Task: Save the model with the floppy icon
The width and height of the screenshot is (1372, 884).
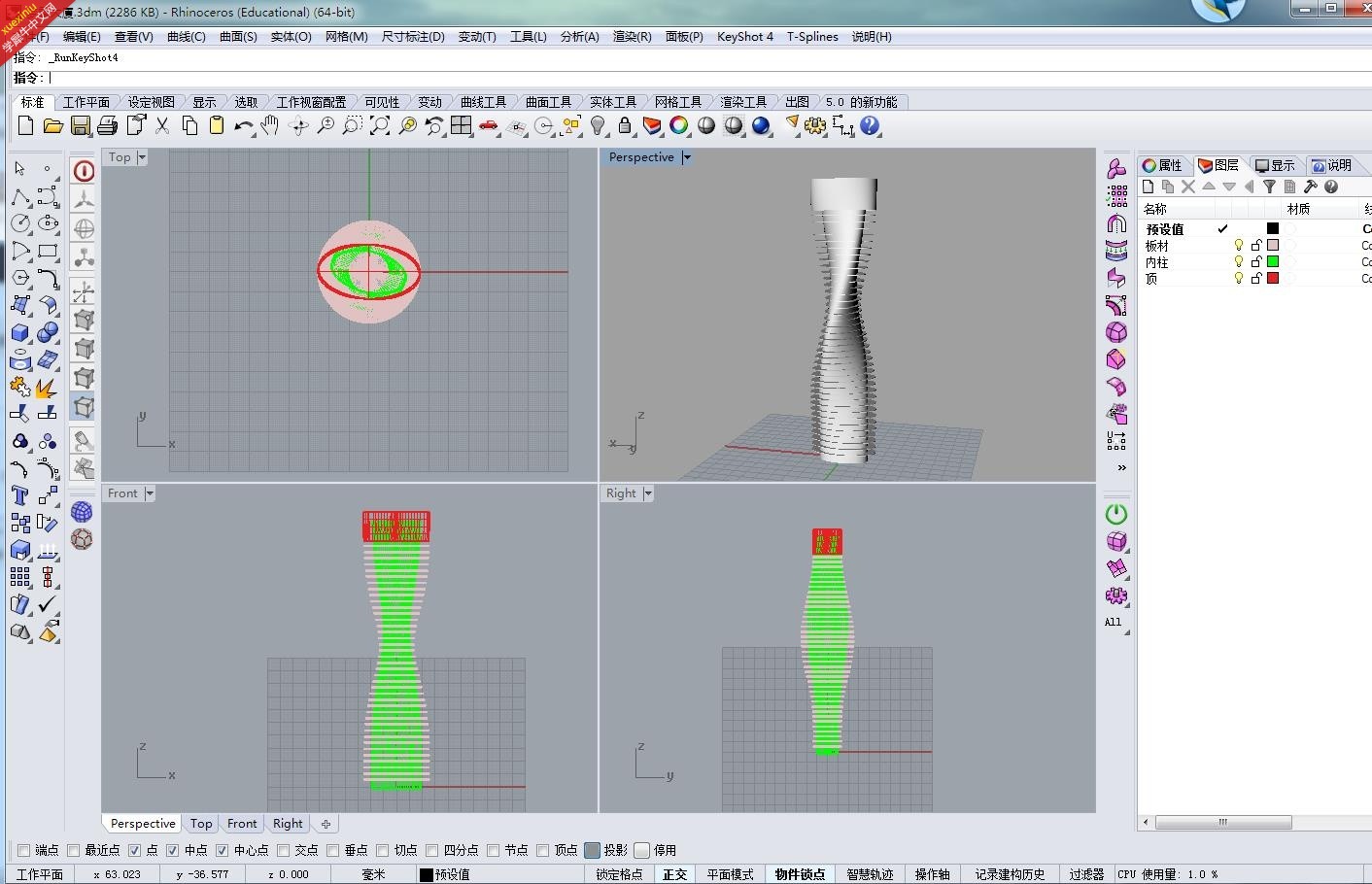Action: click(x=81, y=125)
